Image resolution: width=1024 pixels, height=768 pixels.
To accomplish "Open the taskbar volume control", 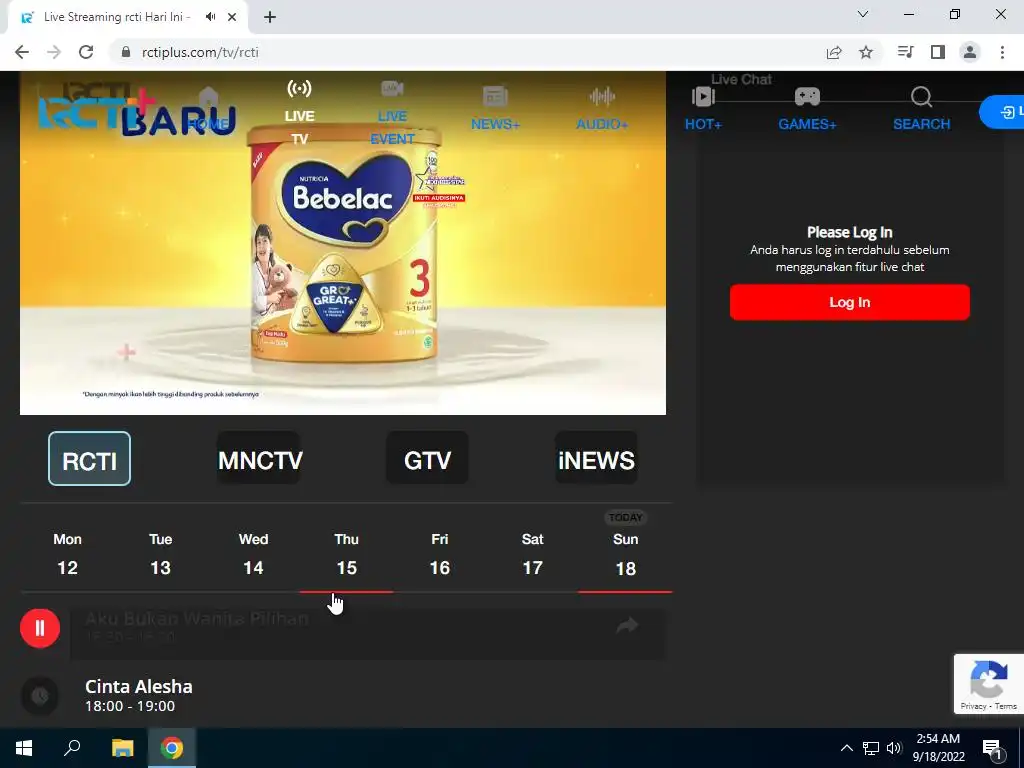I will [x=894, y=748].
